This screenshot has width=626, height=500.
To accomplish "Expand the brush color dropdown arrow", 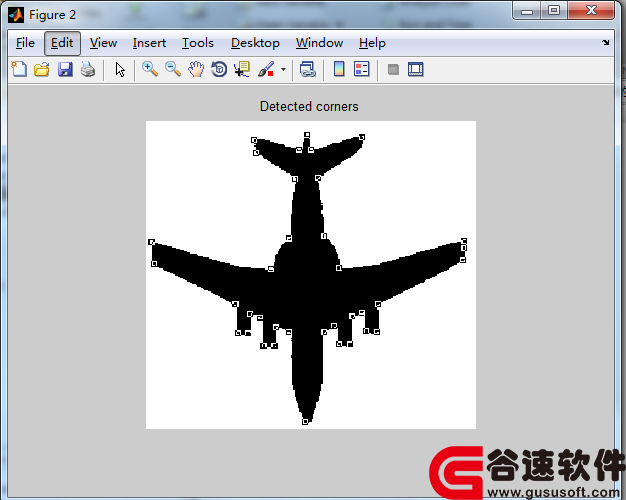I will click(283, 69).
